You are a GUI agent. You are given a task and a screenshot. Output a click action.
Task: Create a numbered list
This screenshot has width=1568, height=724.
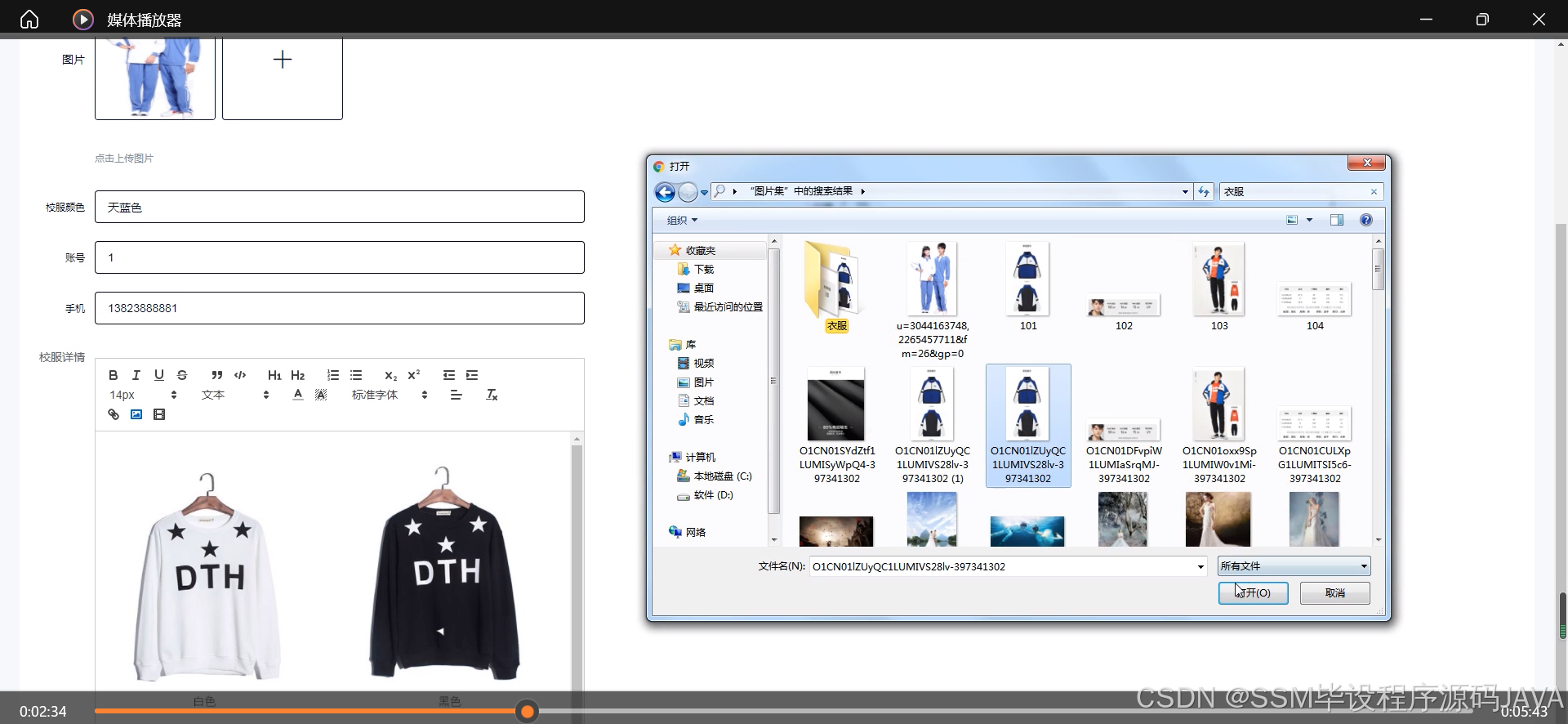[333, 375]
